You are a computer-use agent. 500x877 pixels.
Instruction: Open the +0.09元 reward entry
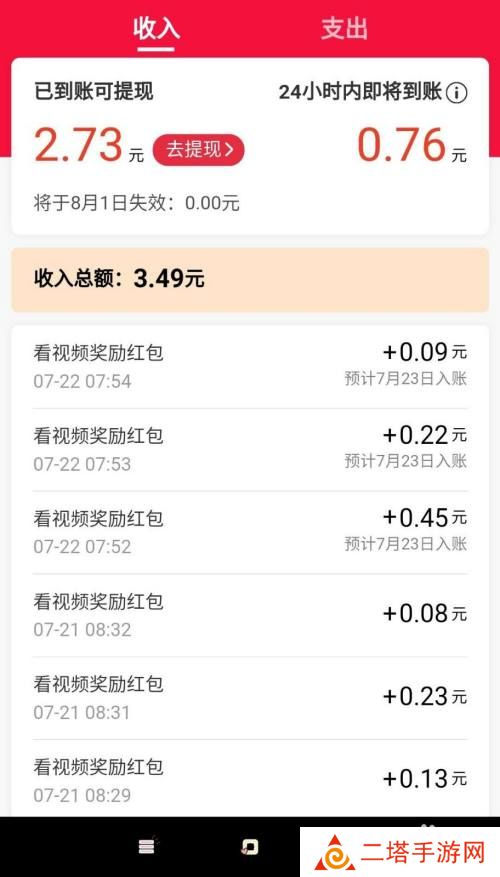[x=250, y=367]
